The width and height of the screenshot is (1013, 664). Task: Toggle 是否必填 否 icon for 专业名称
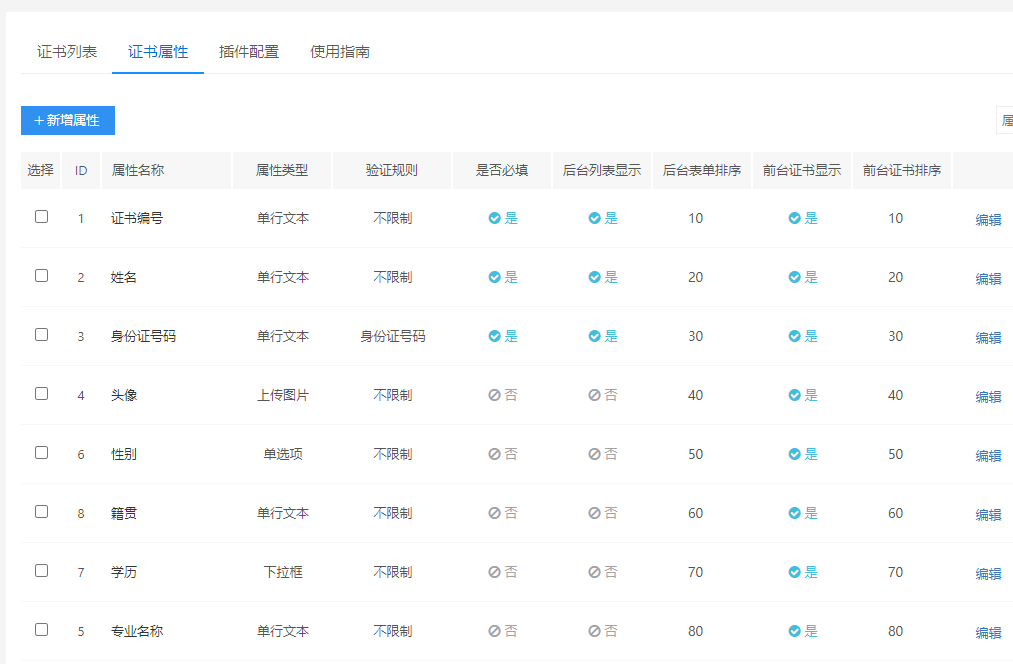494,631
